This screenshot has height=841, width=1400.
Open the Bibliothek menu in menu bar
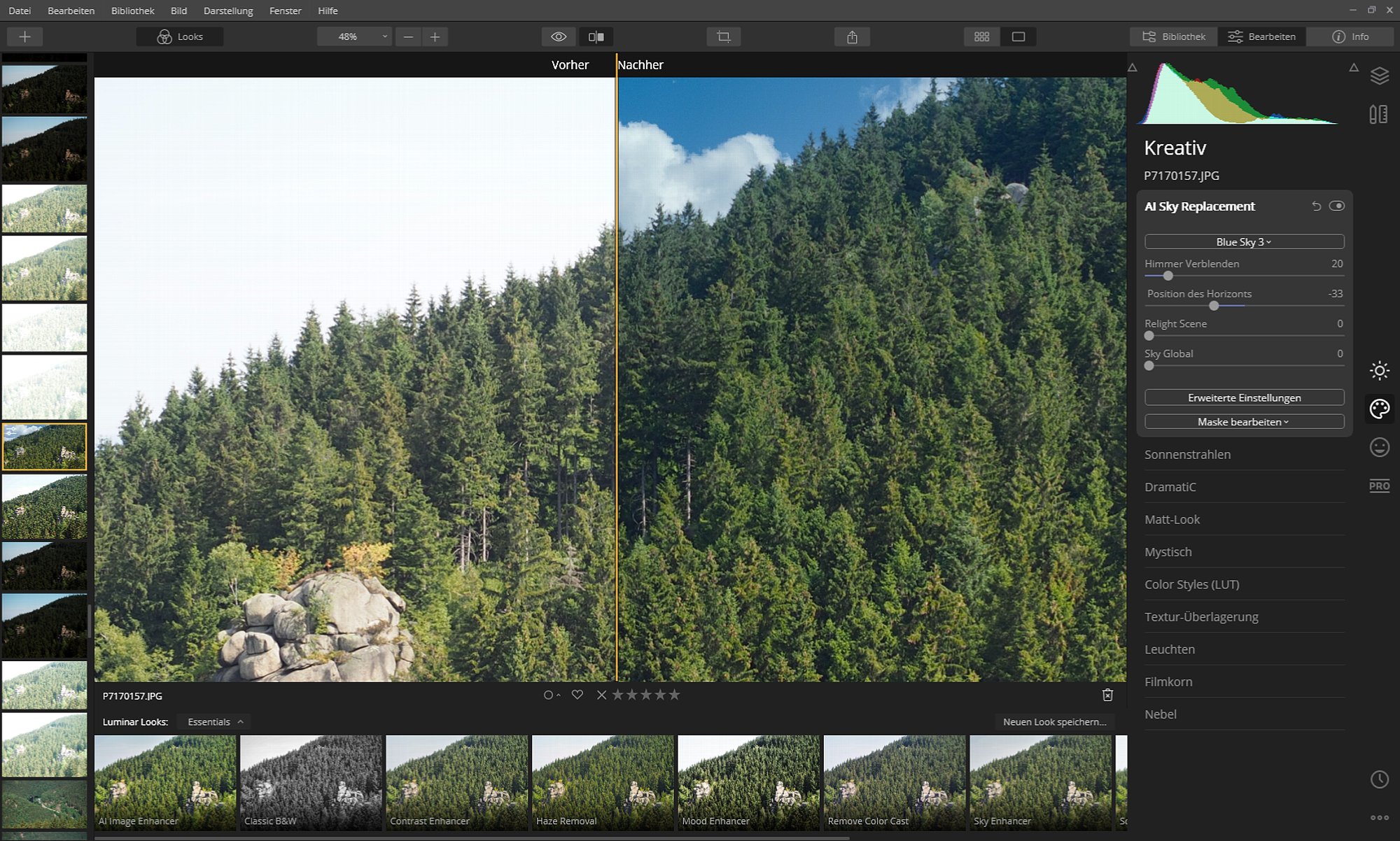coord(132,10)
